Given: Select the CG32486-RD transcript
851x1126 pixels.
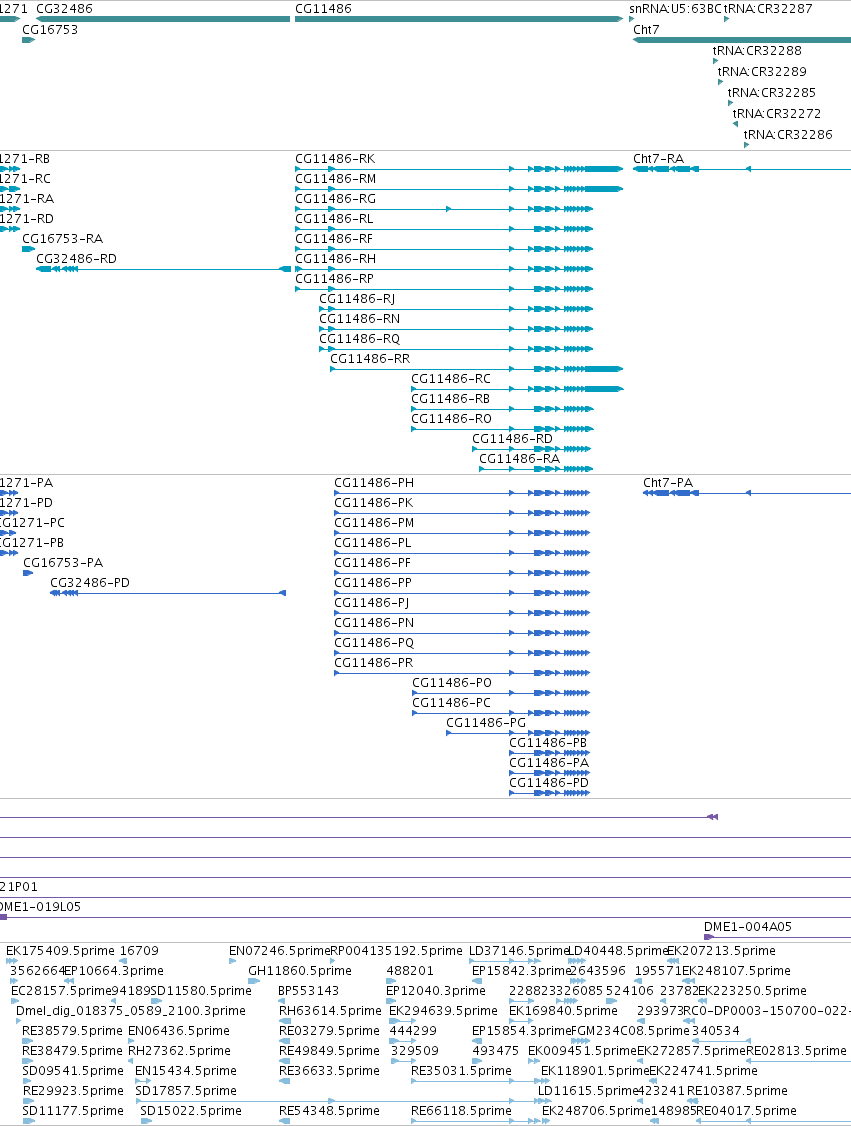Looking at the screenshot, I should 163,269.
